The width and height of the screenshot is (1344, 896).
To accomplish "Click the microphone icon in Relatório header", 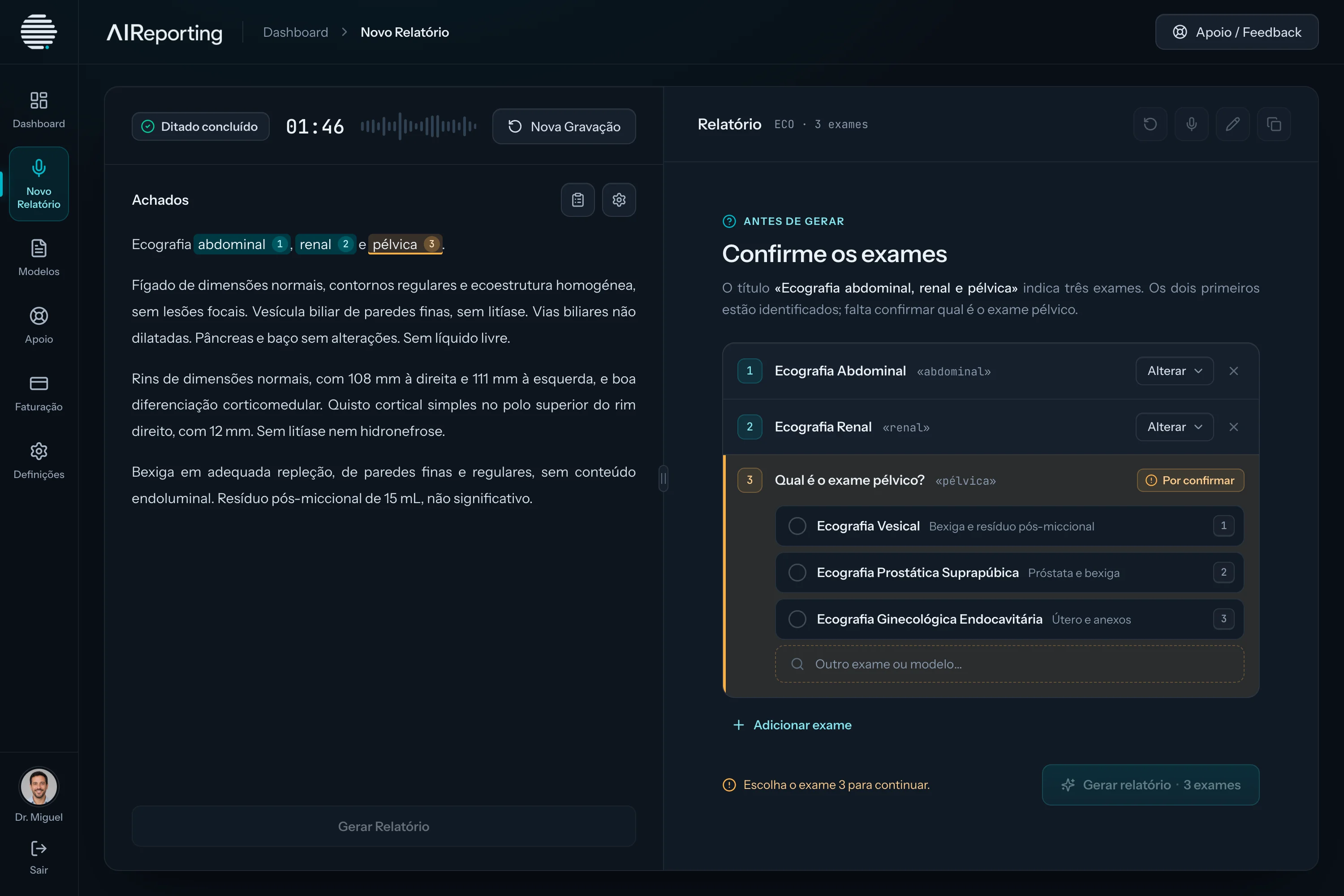I will click(x=1191, y=124).
